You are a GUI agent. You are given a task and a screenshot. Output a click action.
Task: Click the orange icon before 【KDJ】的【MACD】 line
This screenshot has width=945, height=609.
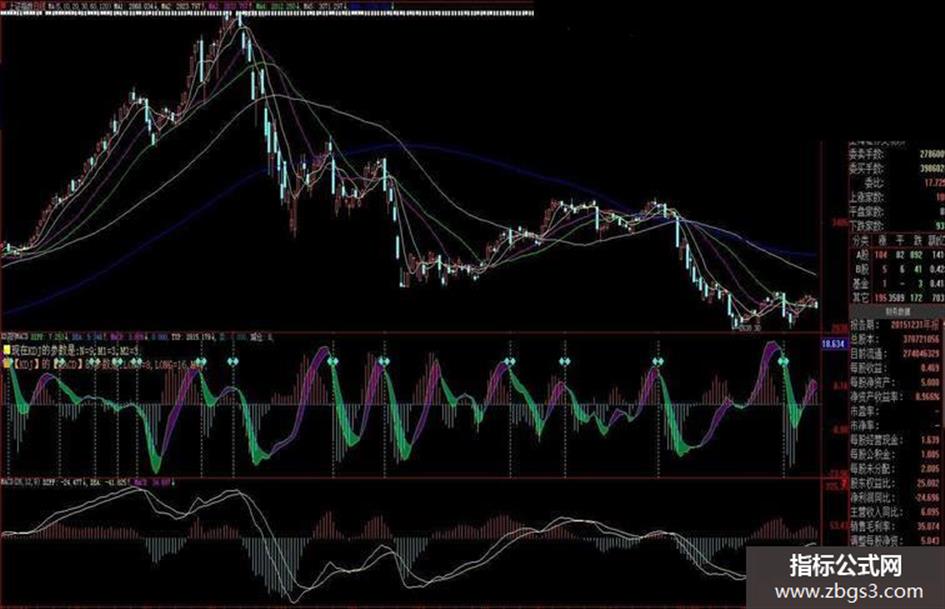(7, 363)
